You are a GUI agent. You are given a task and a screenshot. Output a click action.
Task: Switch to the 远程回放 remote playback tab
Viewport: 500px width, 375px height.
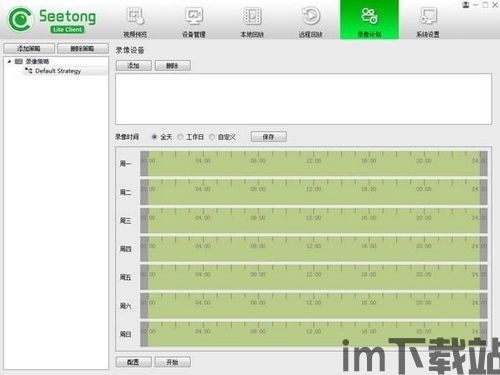311,21
